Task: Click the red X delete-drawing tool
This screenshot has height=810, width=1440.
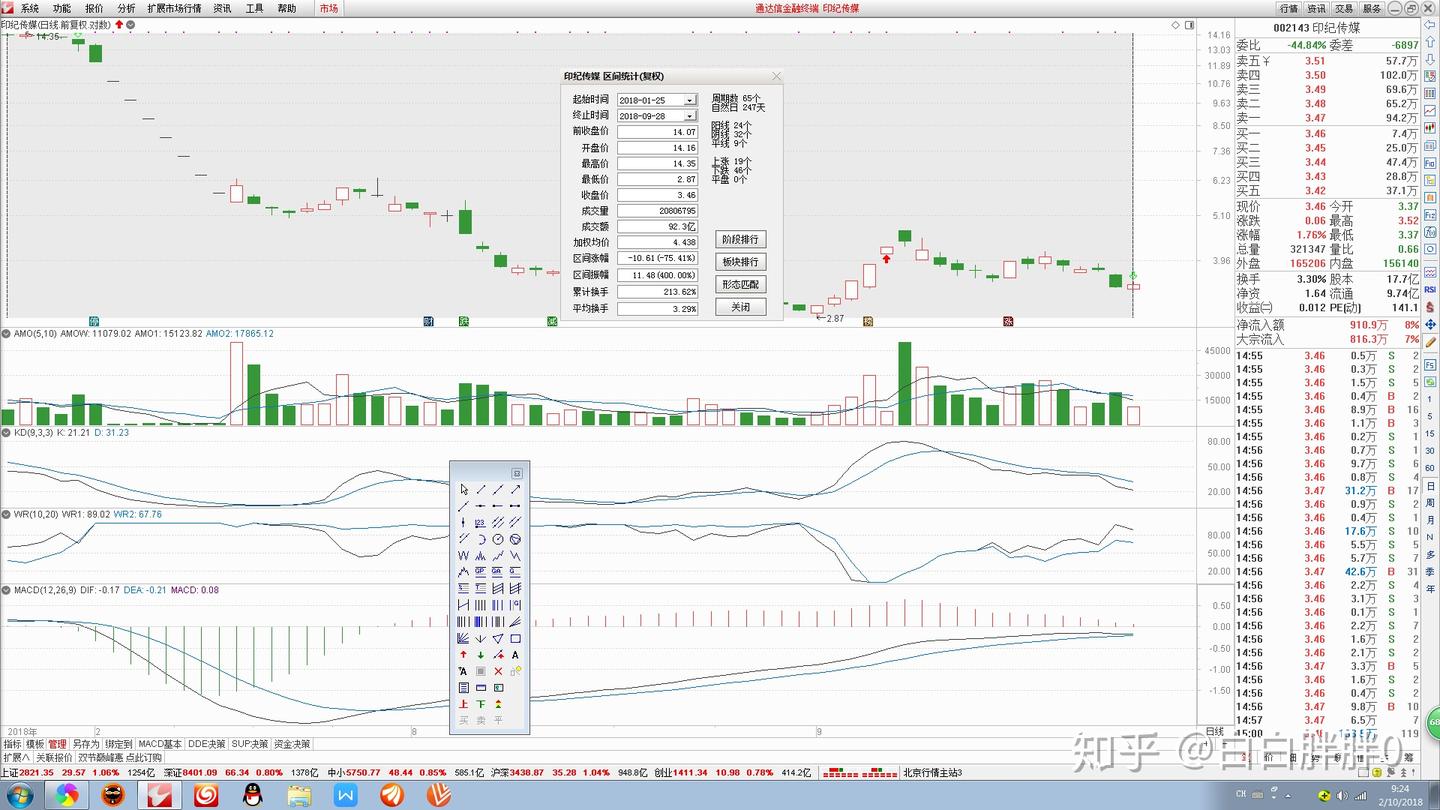Action: coord(498,671)
